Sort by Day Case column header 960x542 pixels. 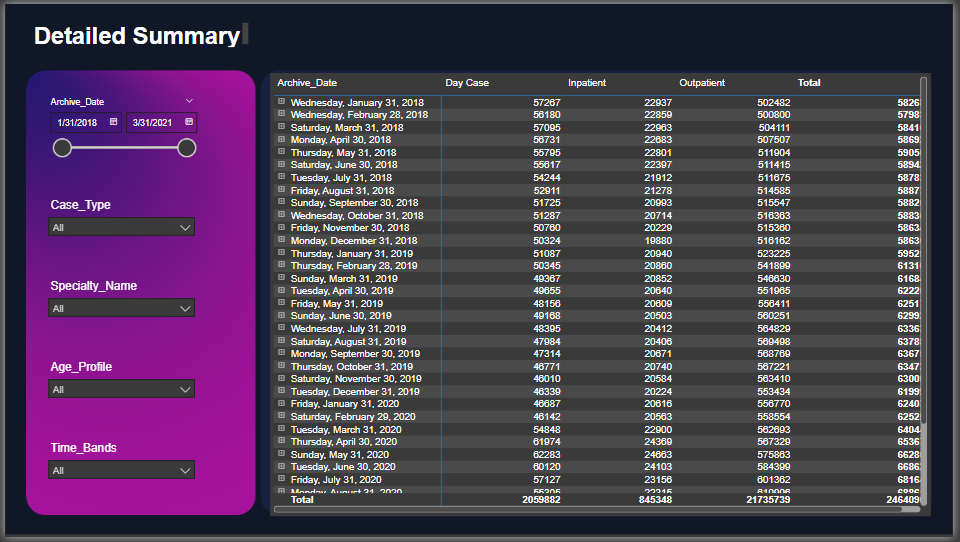tap(467, 83)
